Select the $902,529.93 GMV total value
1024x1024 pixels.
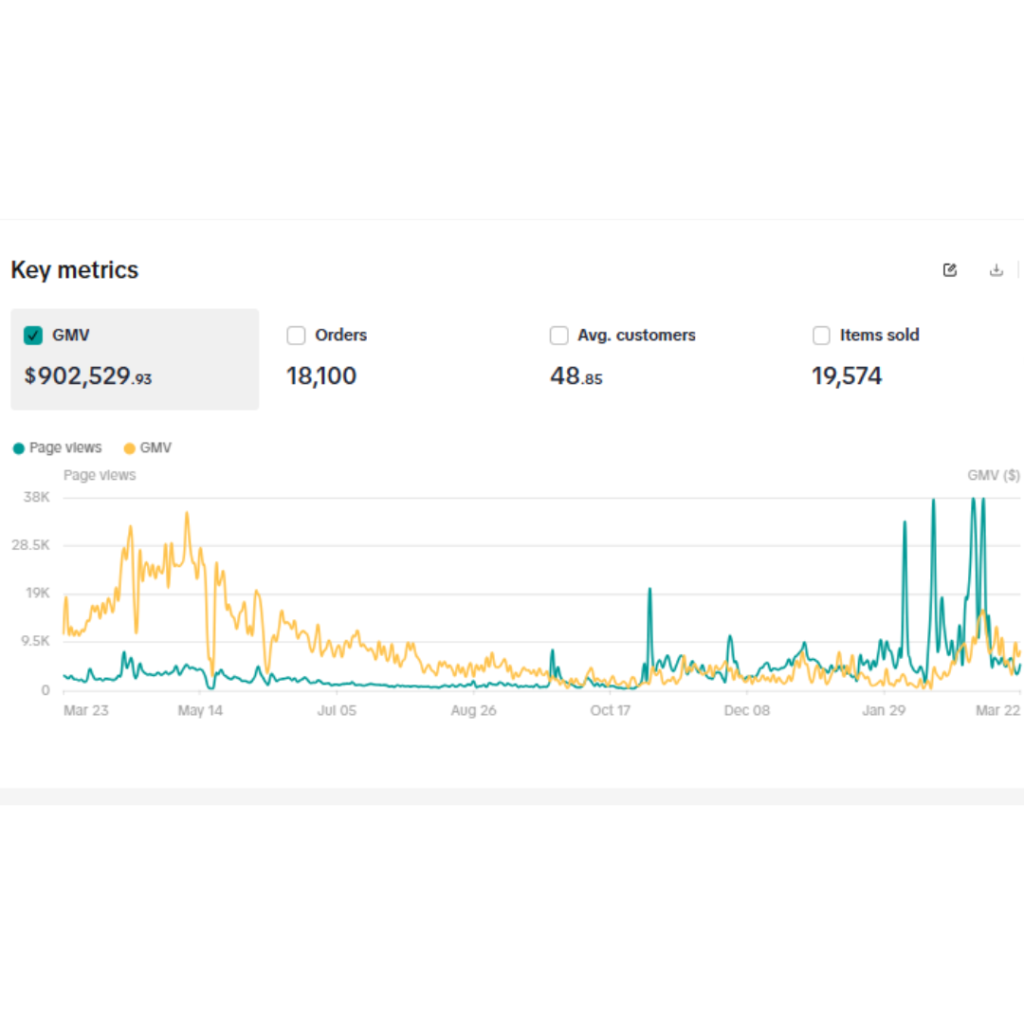coord(88,377)
